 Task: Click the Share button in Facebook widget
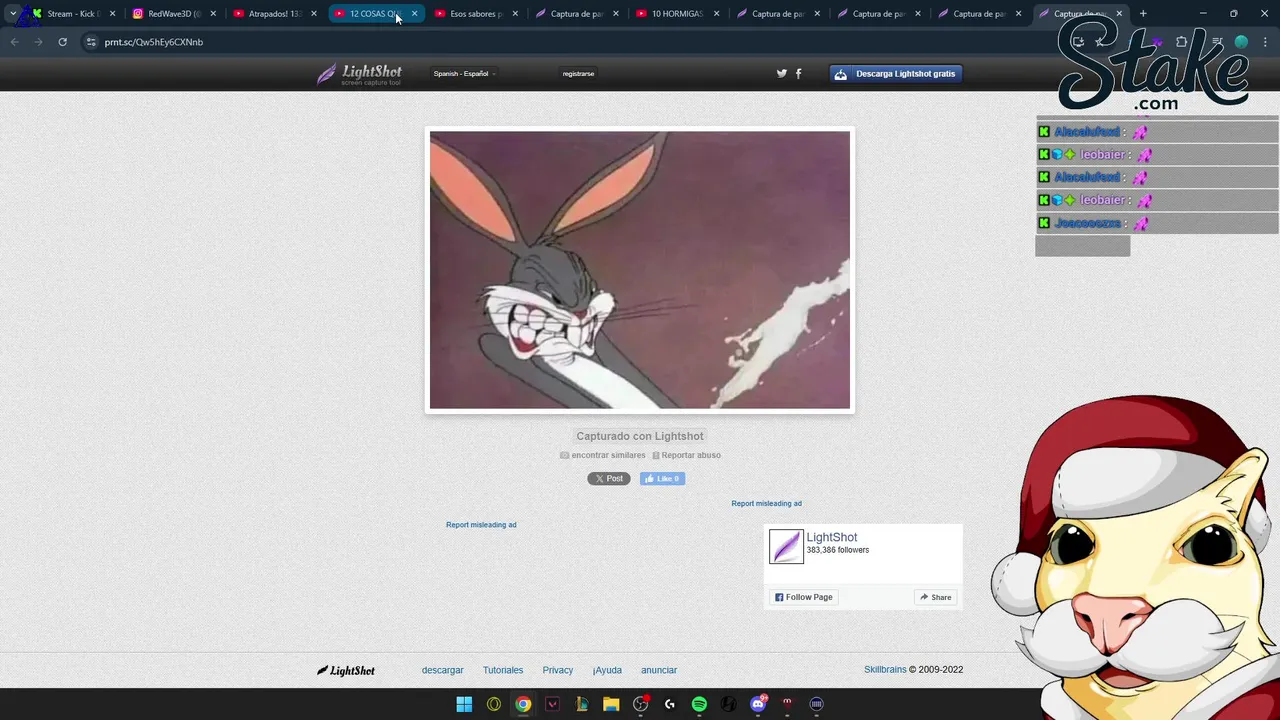click(x=936, y=597)
